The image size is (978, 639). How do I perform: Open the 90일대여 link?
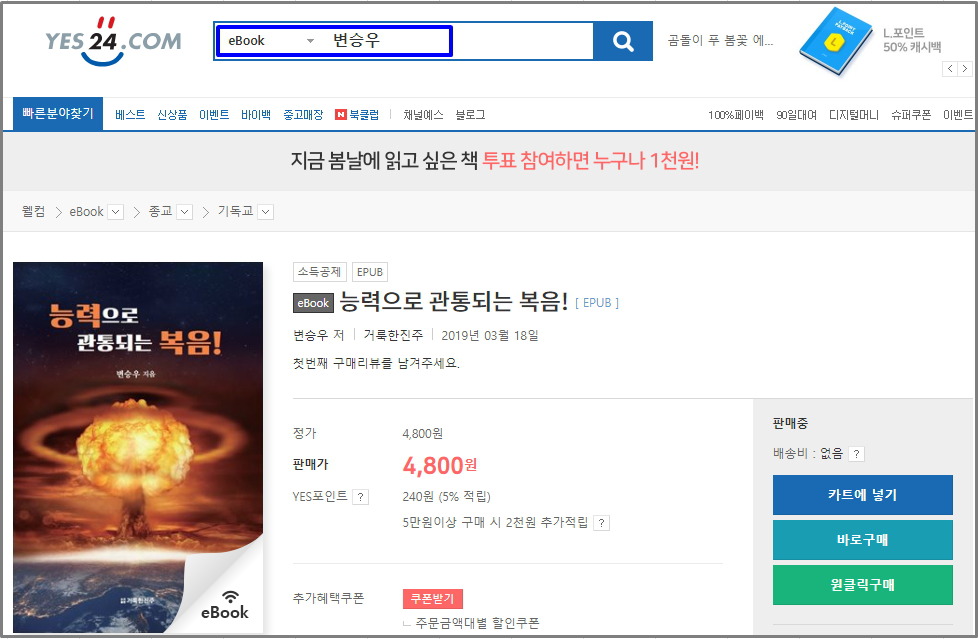tap(796, 115)
